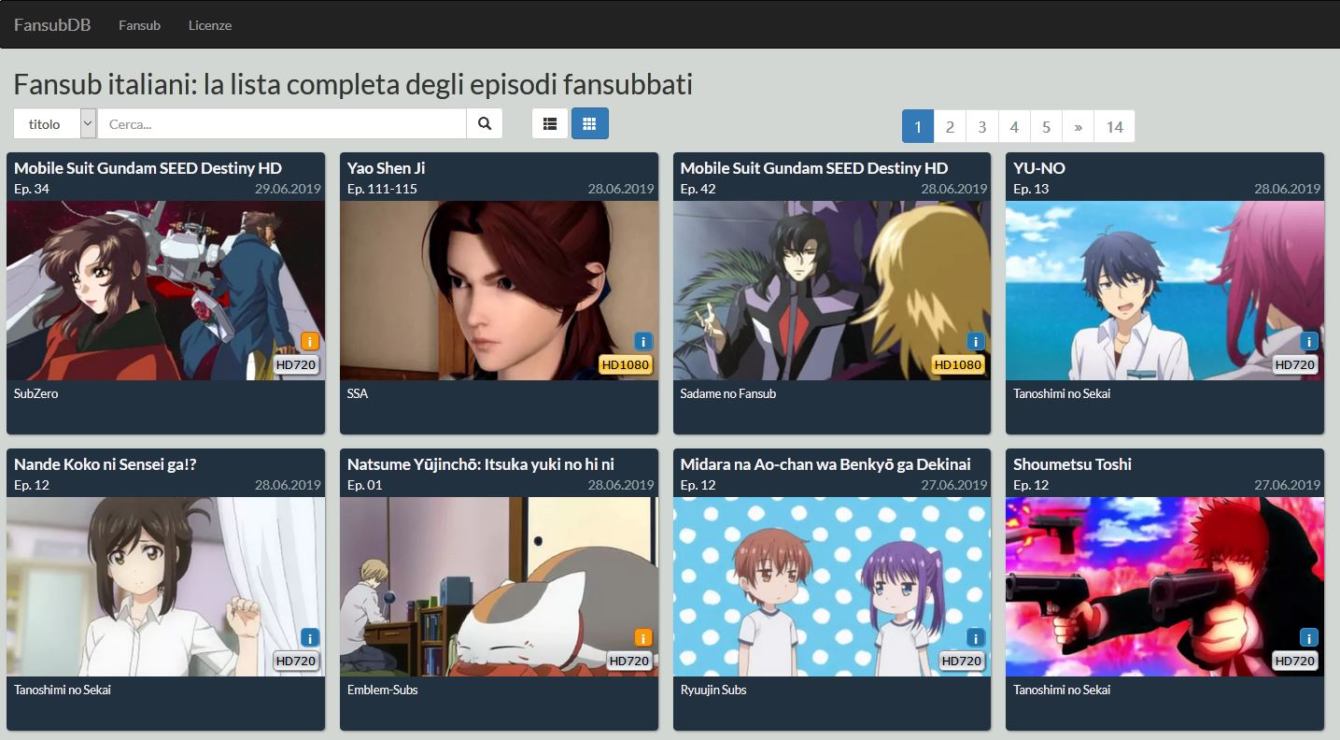
Task: Go to pagination page 5
Action: [1045, 126]
